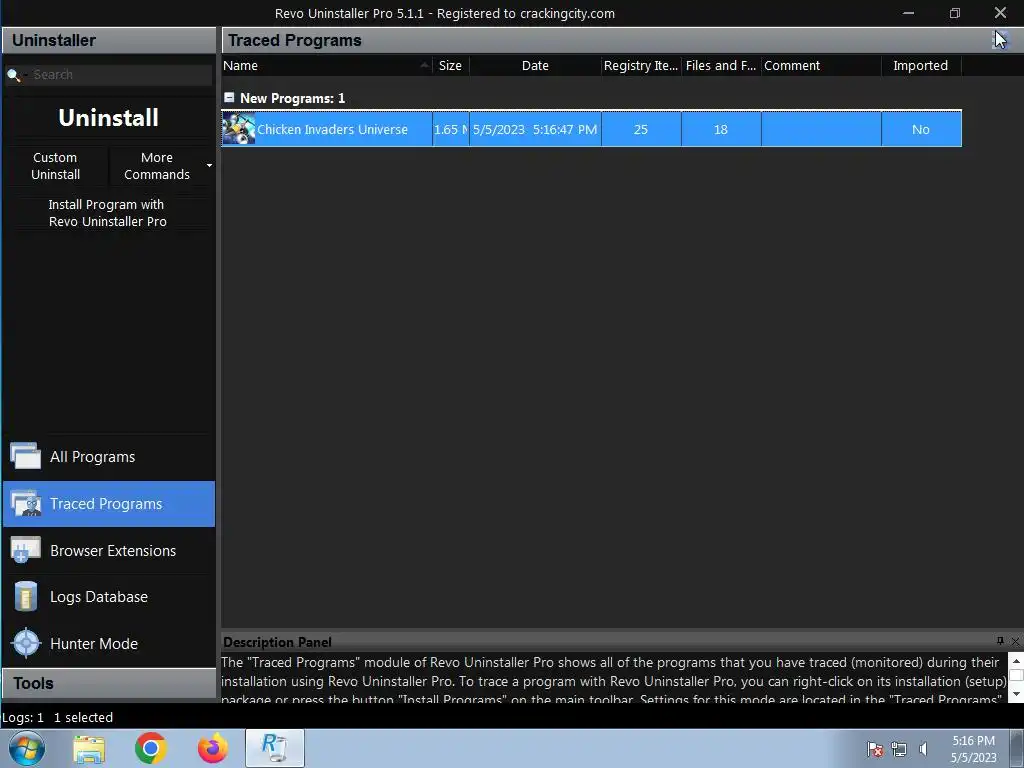Image resolution: width=1024 pixels, height=768 pixels.
Task: Collapse the New Programs group
Action: click(x=229, y=97)
